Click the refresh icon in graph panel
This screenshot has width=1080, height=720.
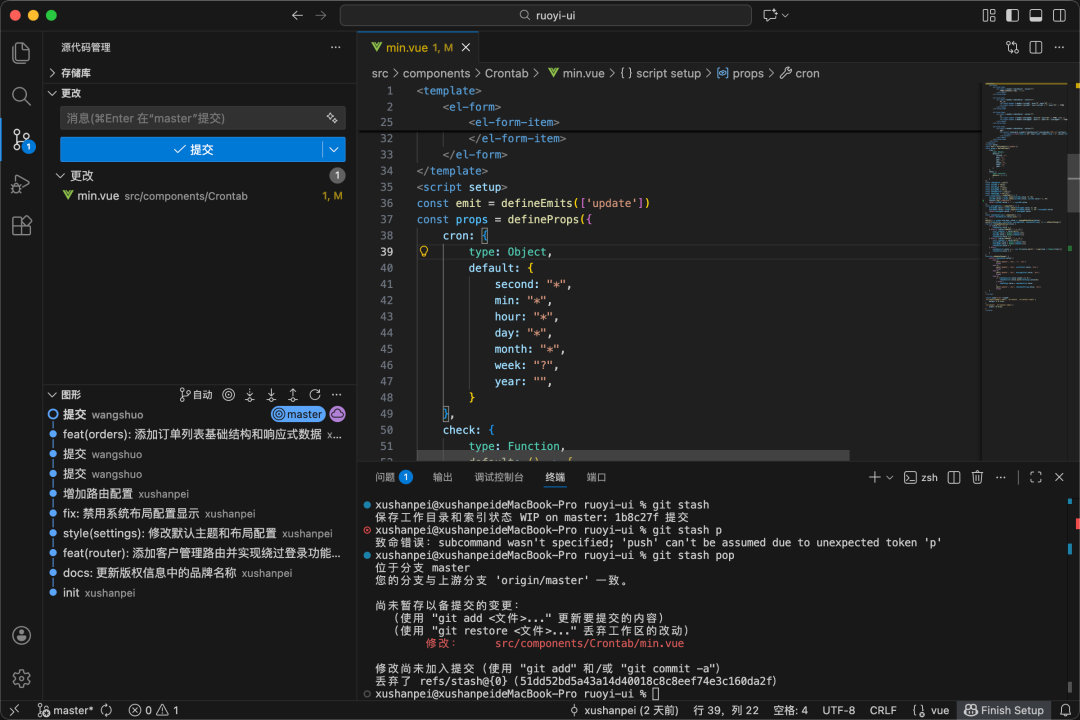pos(315,395)
